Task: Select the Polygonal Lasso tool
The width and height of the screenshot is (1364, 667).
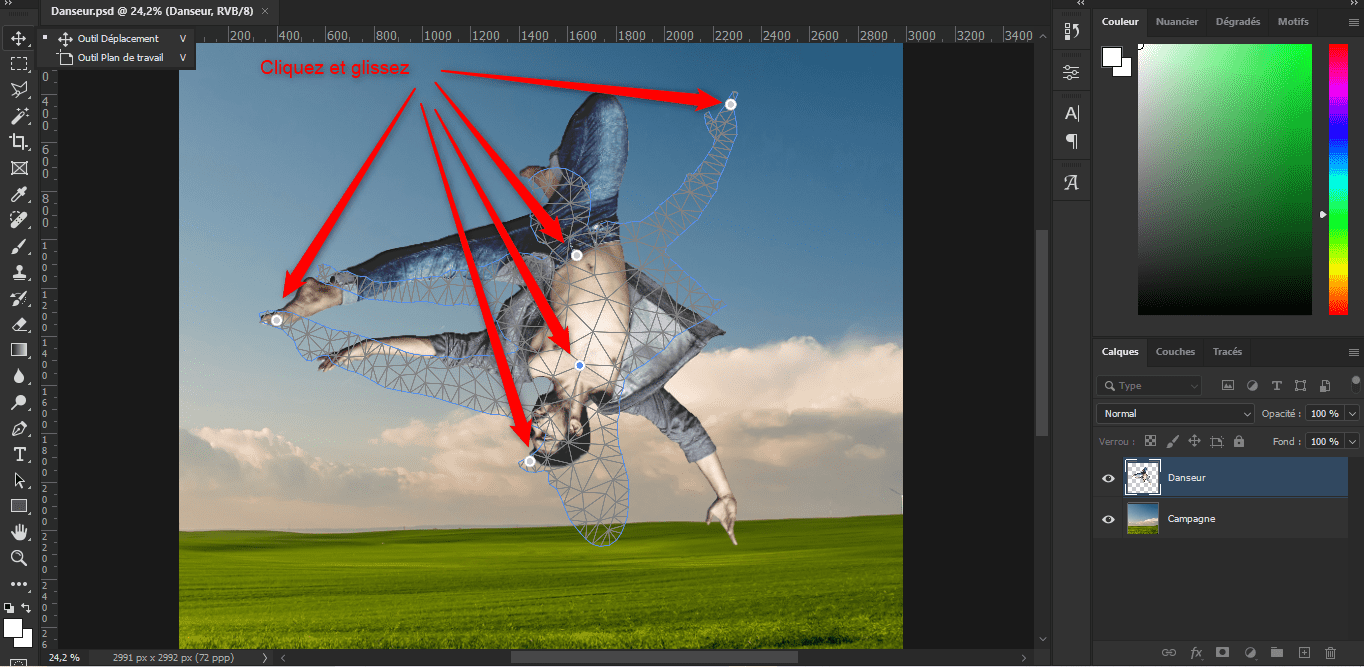Action: [18, 90]
